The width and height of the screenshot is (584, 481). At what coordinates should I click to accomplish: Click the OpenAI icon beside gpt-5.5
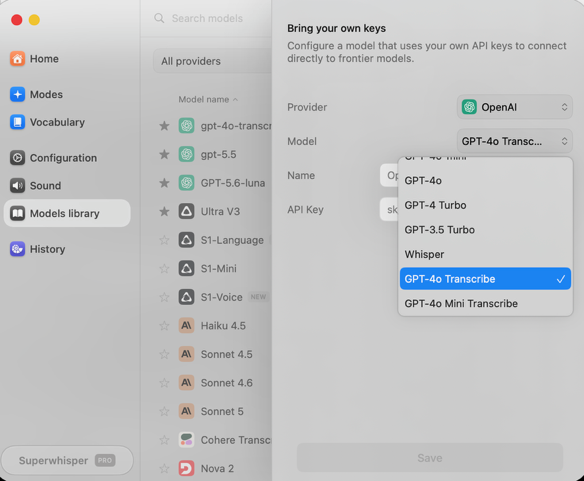coord(186,154)
